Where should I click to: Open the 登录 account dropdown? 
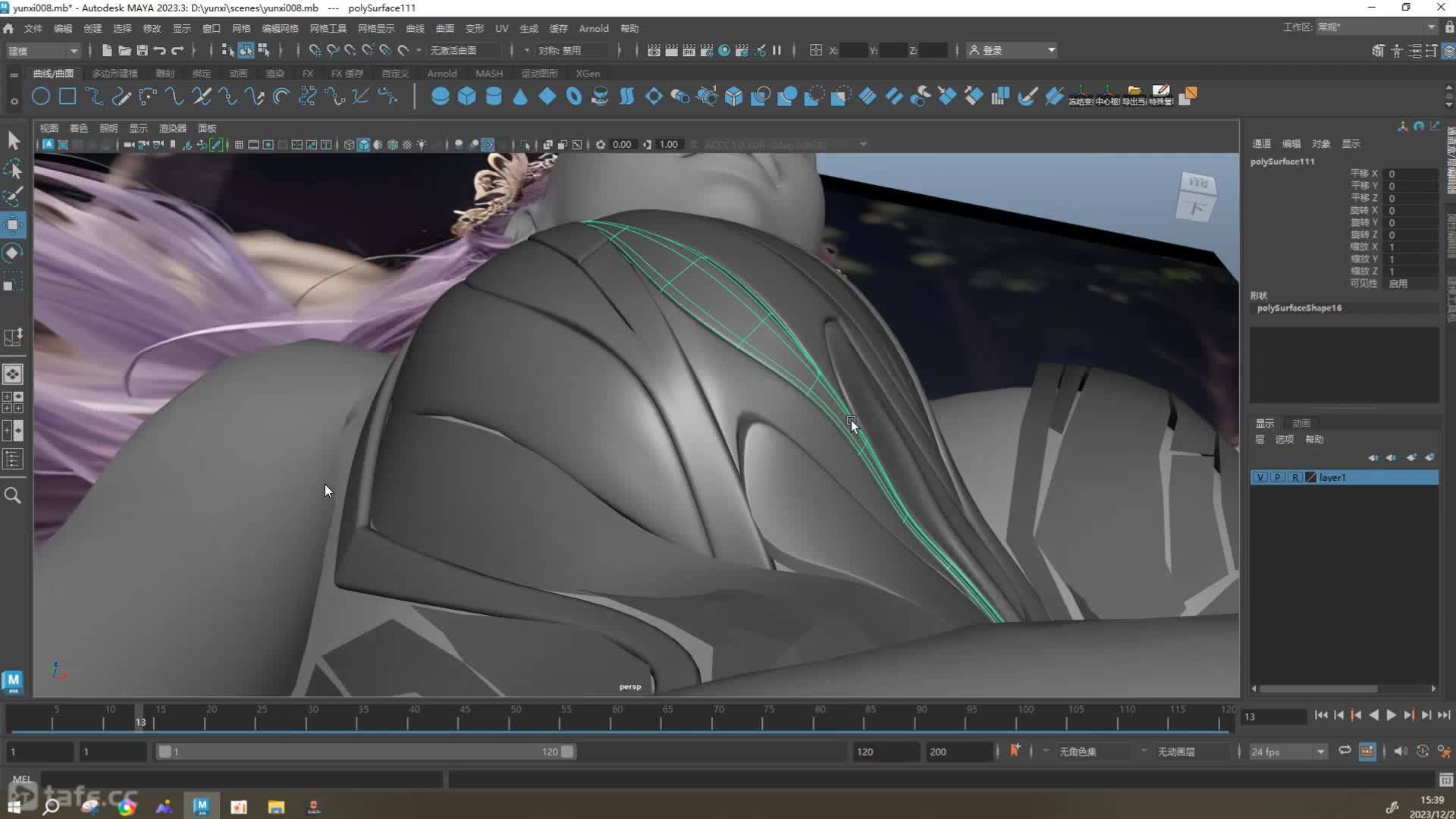coord(1012,50)
